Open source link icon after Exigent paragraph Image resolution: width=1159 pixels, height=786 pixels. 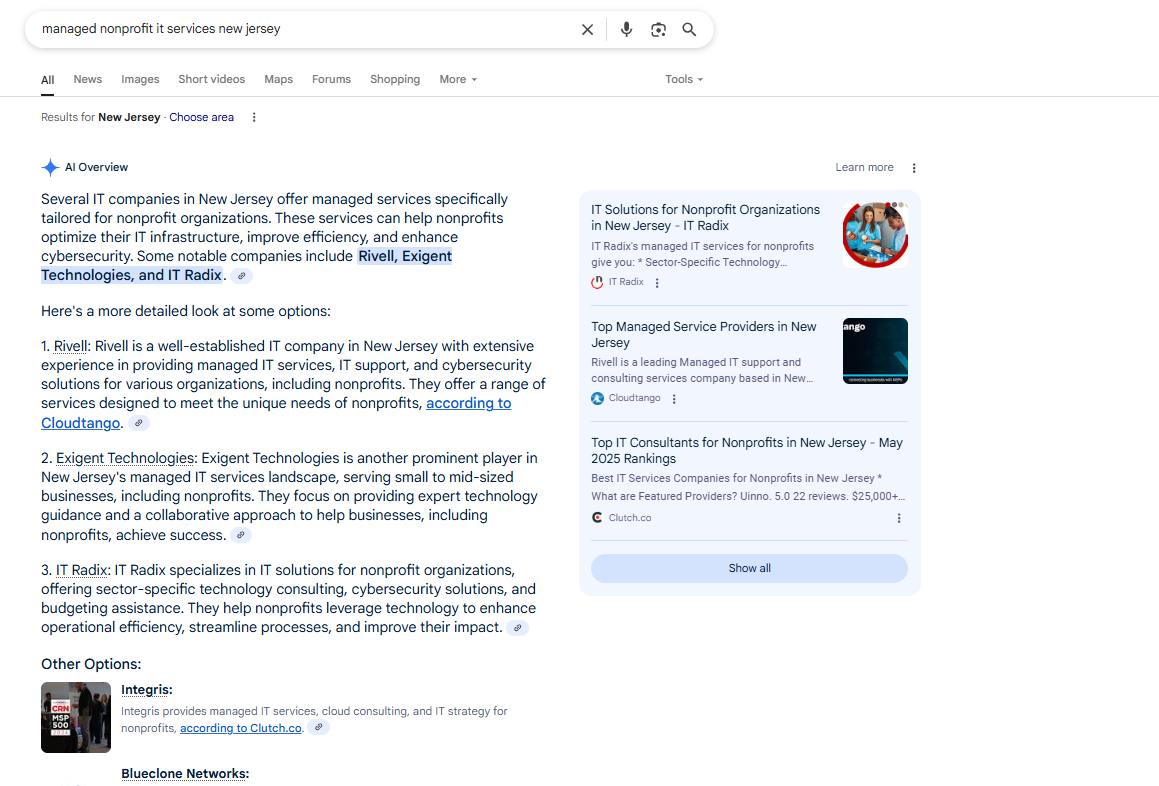click(x=240, y=535)
